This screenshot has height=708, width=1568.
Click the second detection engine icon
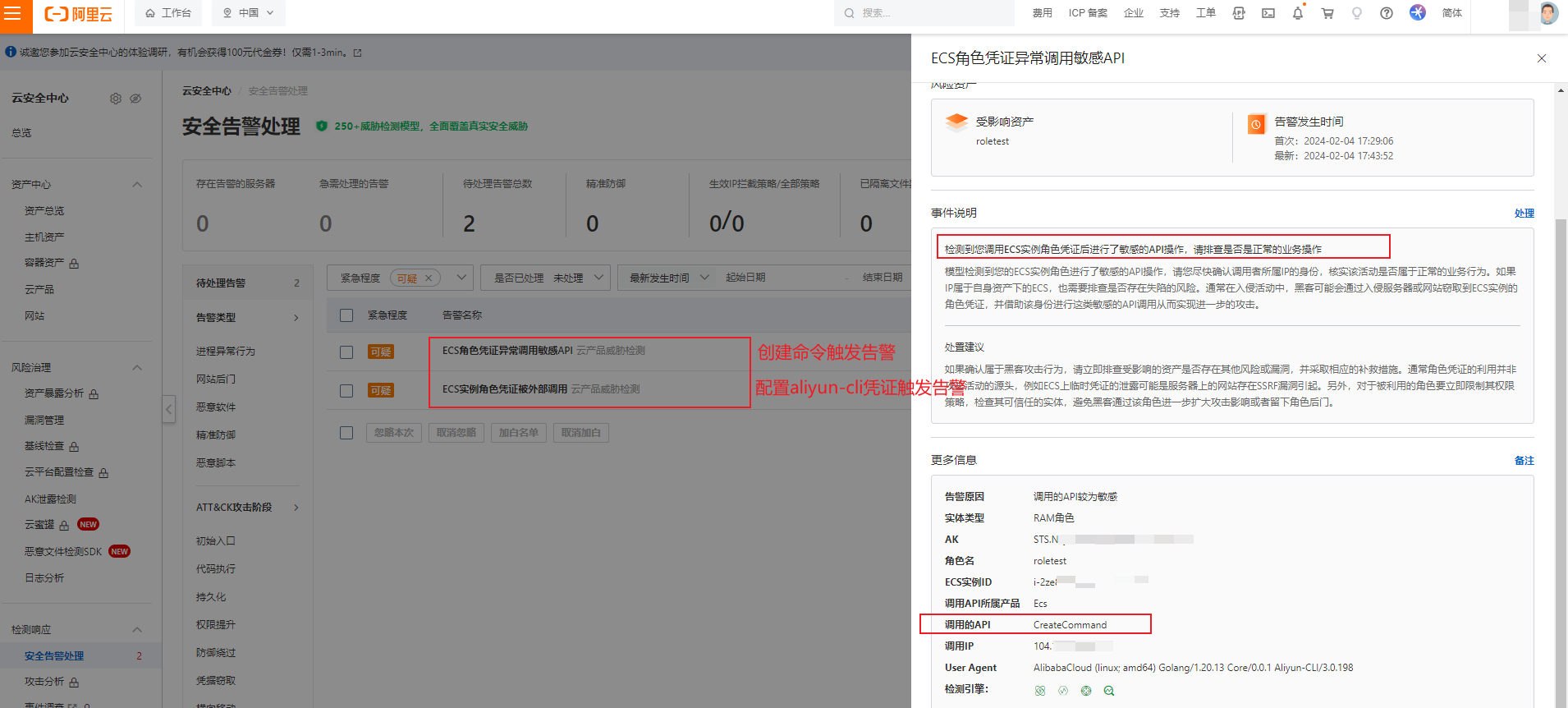point(1063,691)
